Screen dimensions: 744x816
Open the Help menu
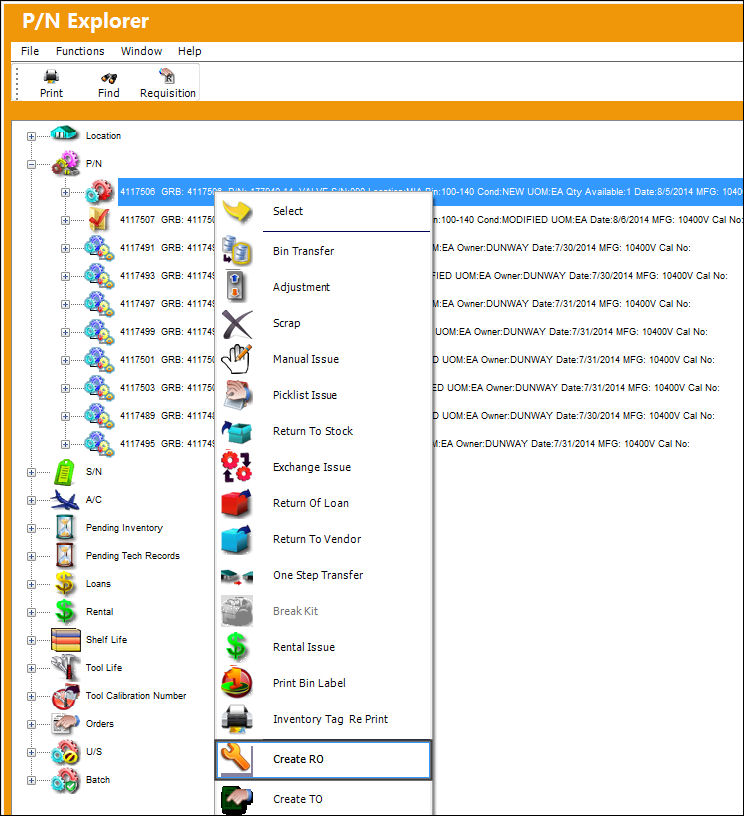(189, 51)
